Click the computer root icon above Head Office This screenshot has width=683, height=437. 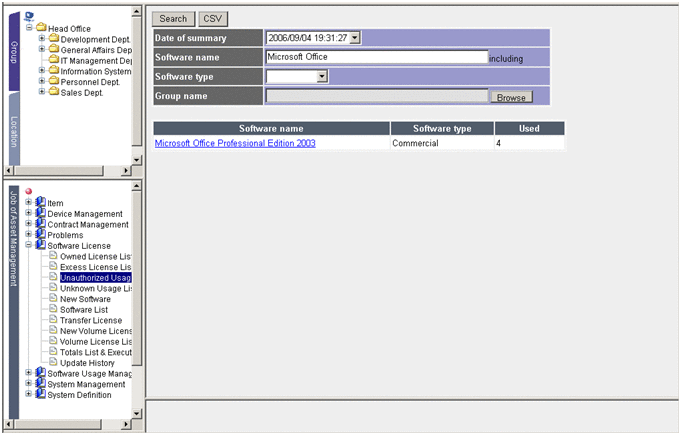(x=29, y=17)
